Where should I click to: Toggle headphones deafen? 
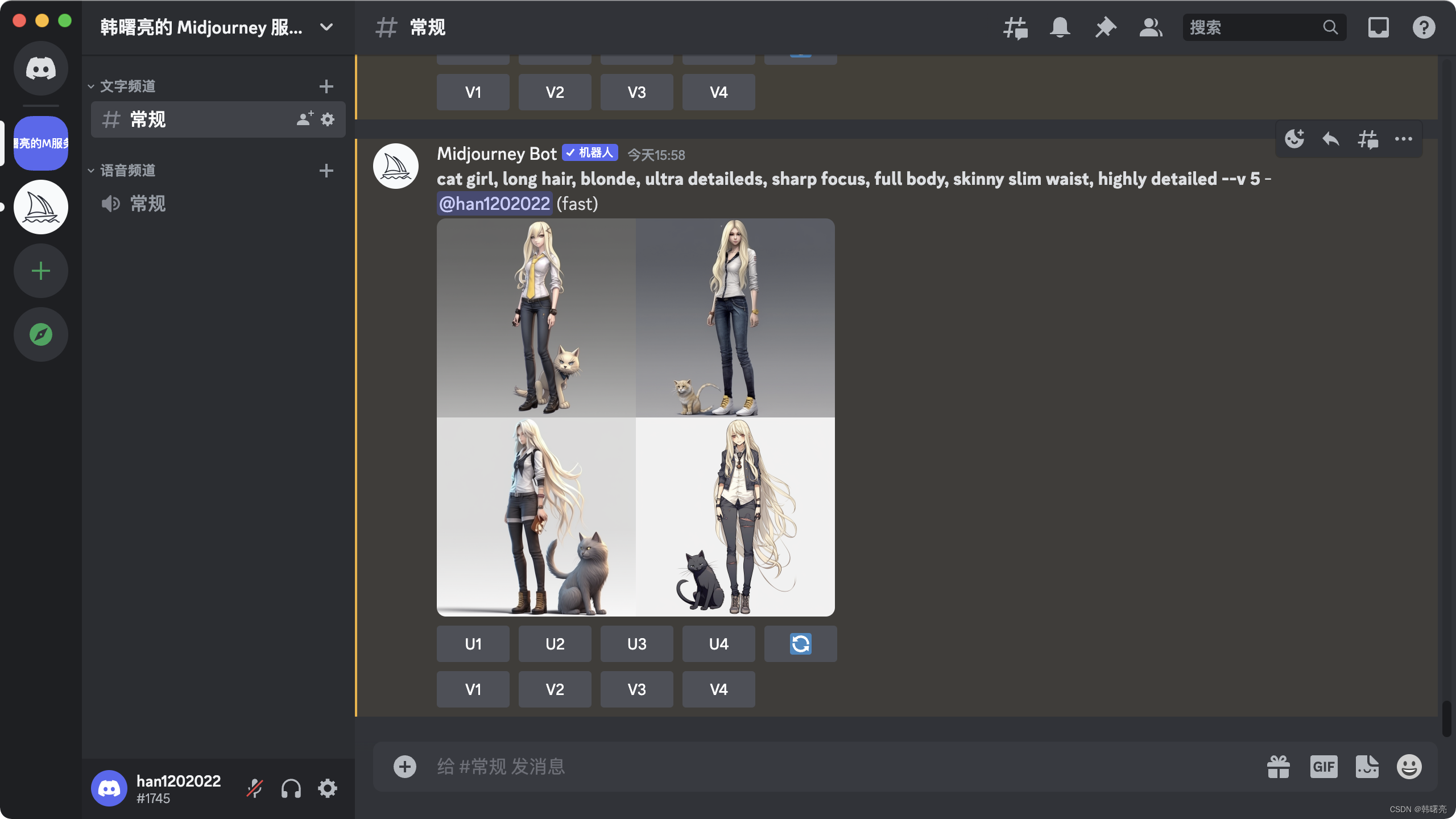(x=291, y=788)
